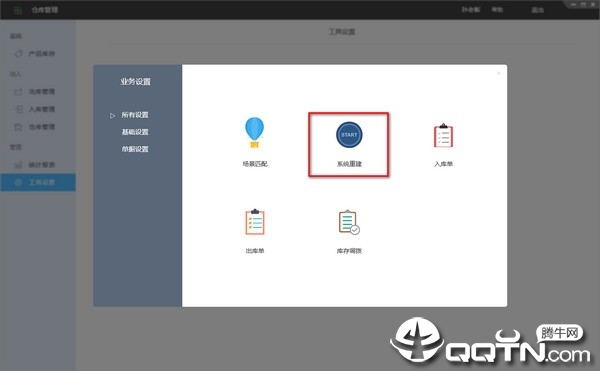Select 单据设置 in settings panel
This screenshot has height=371, width=600.
[135, 149]
